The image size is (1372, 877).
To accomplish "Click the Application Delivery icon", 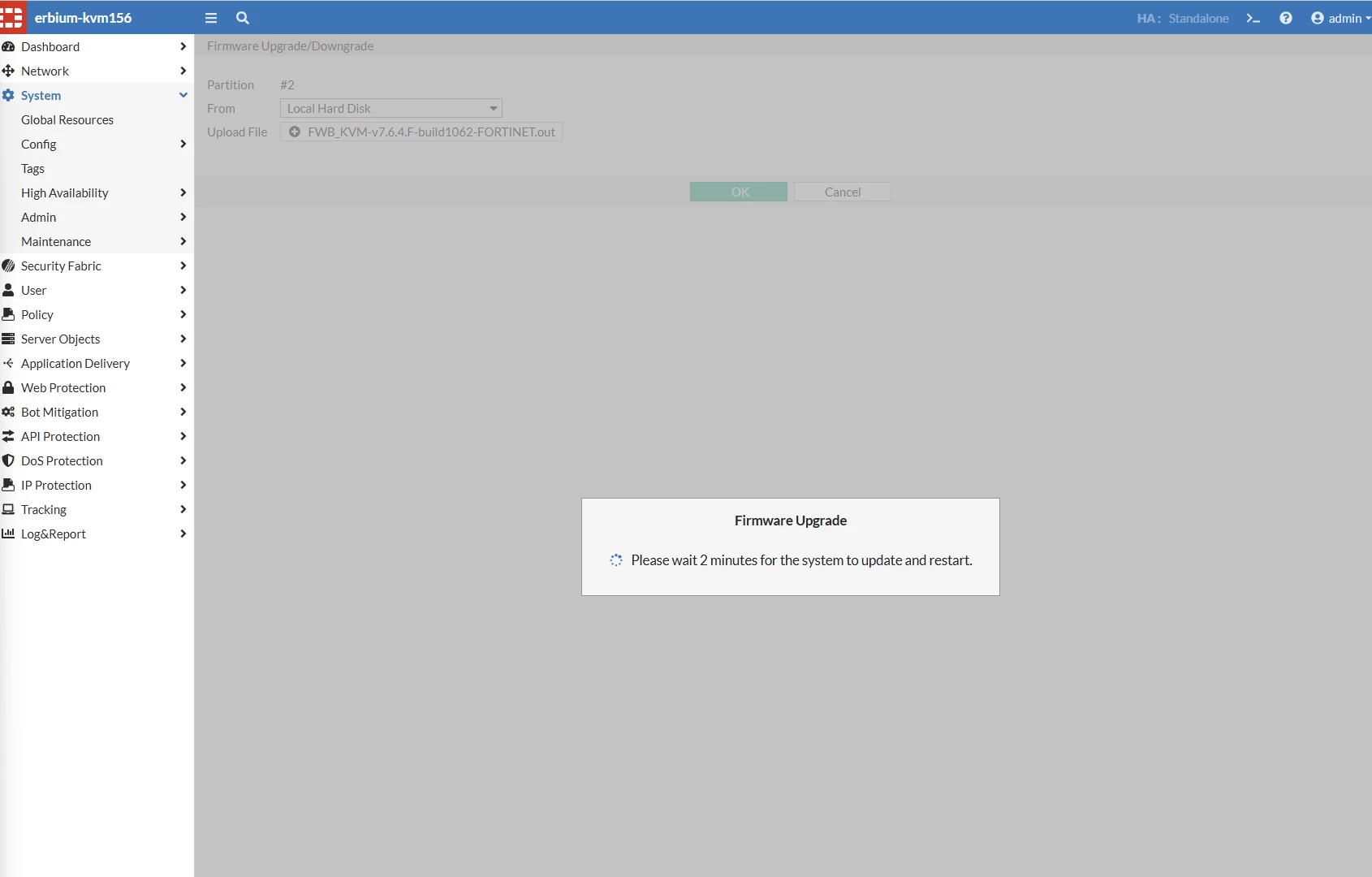I will [8, 363].
